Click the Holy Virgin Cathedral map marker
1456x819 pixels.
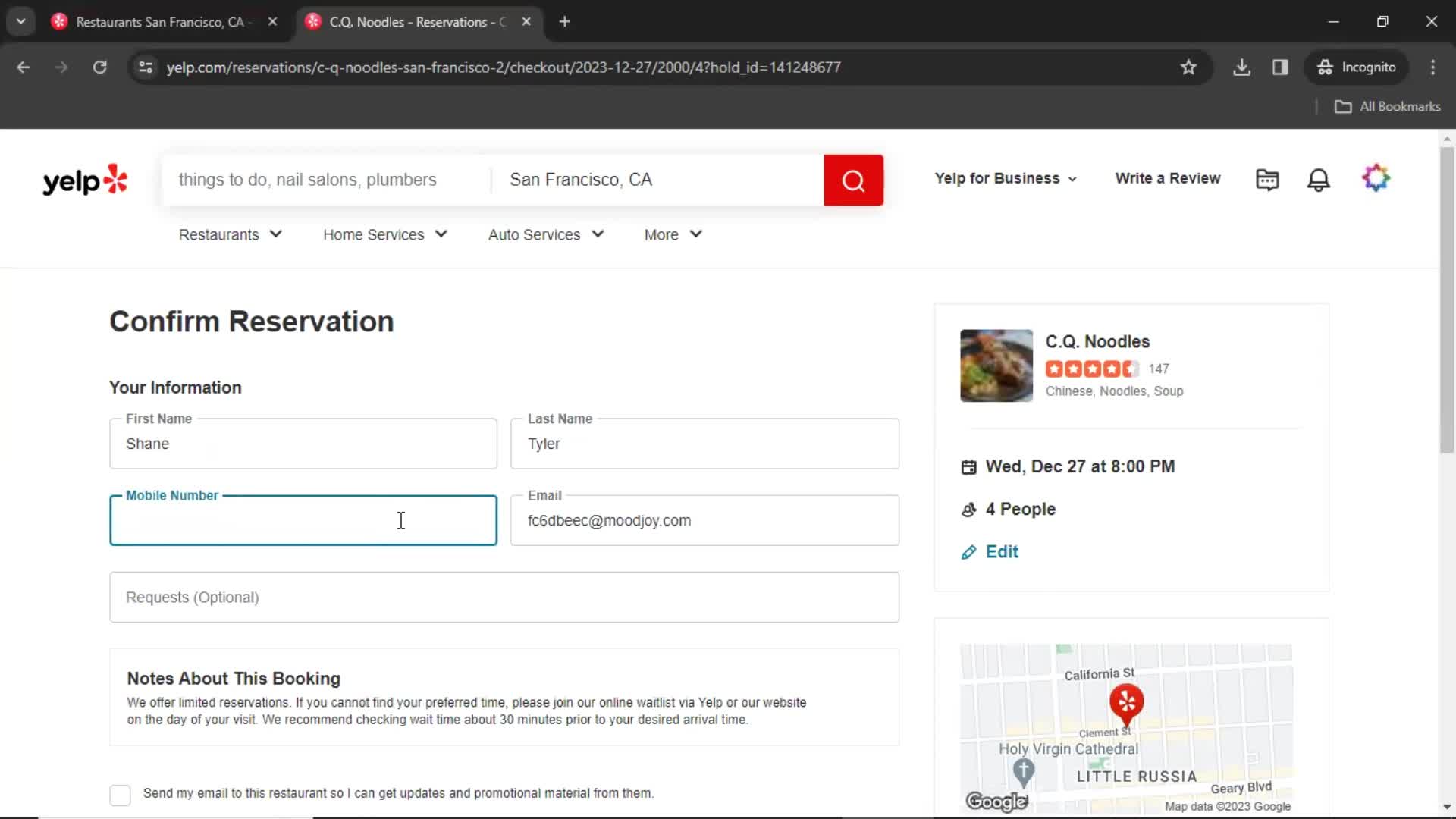(1024, 772)
